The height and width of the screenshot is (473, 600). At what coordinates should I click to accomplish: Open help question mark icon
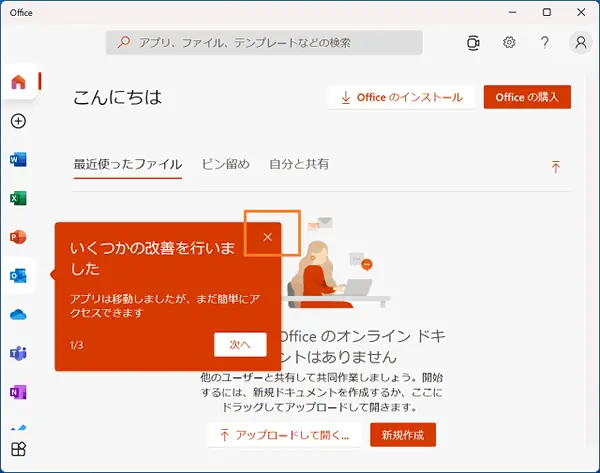(545, 42)
